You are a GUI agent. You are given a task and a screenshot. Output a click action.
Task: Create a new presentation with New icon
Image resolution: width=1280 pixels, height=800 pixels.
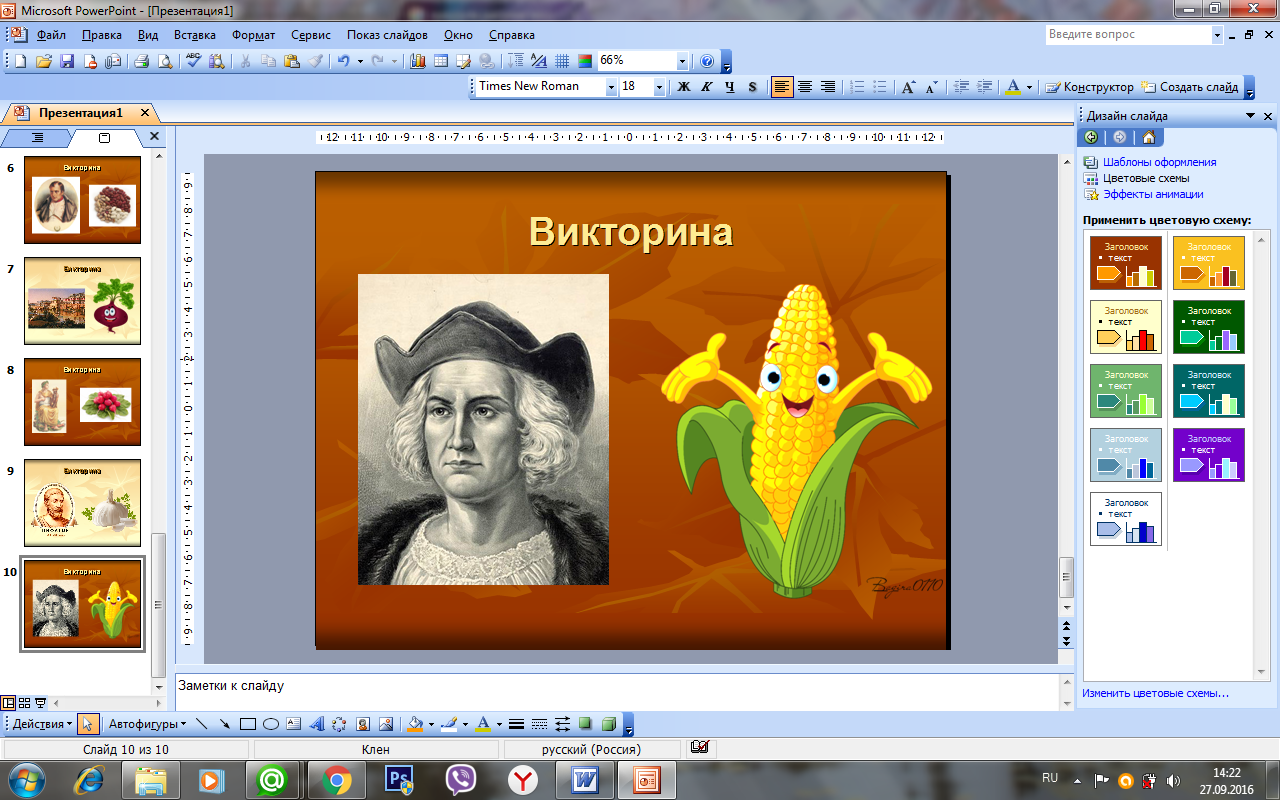[20, 61]
